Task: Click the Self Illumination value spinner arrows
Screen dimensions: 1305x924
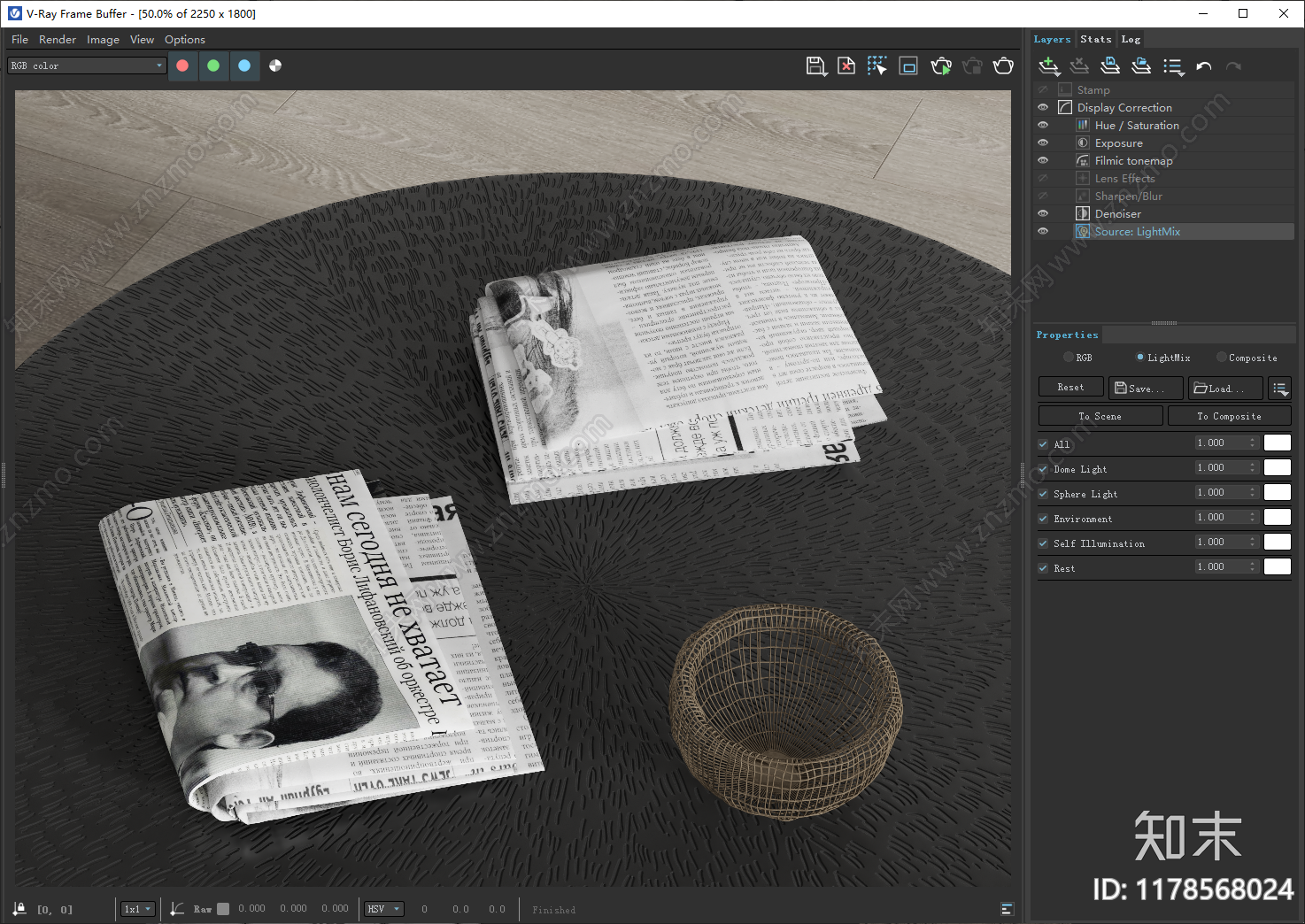Action: (1252, 542)
